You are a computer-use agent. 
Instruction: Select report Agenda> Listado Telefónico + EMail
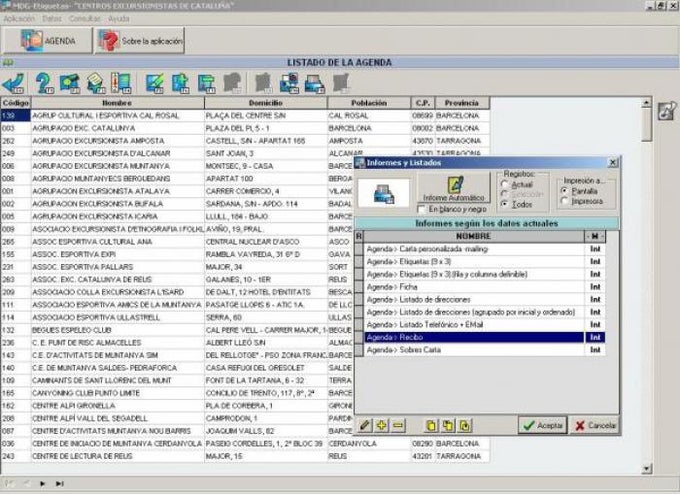(474, 324)
